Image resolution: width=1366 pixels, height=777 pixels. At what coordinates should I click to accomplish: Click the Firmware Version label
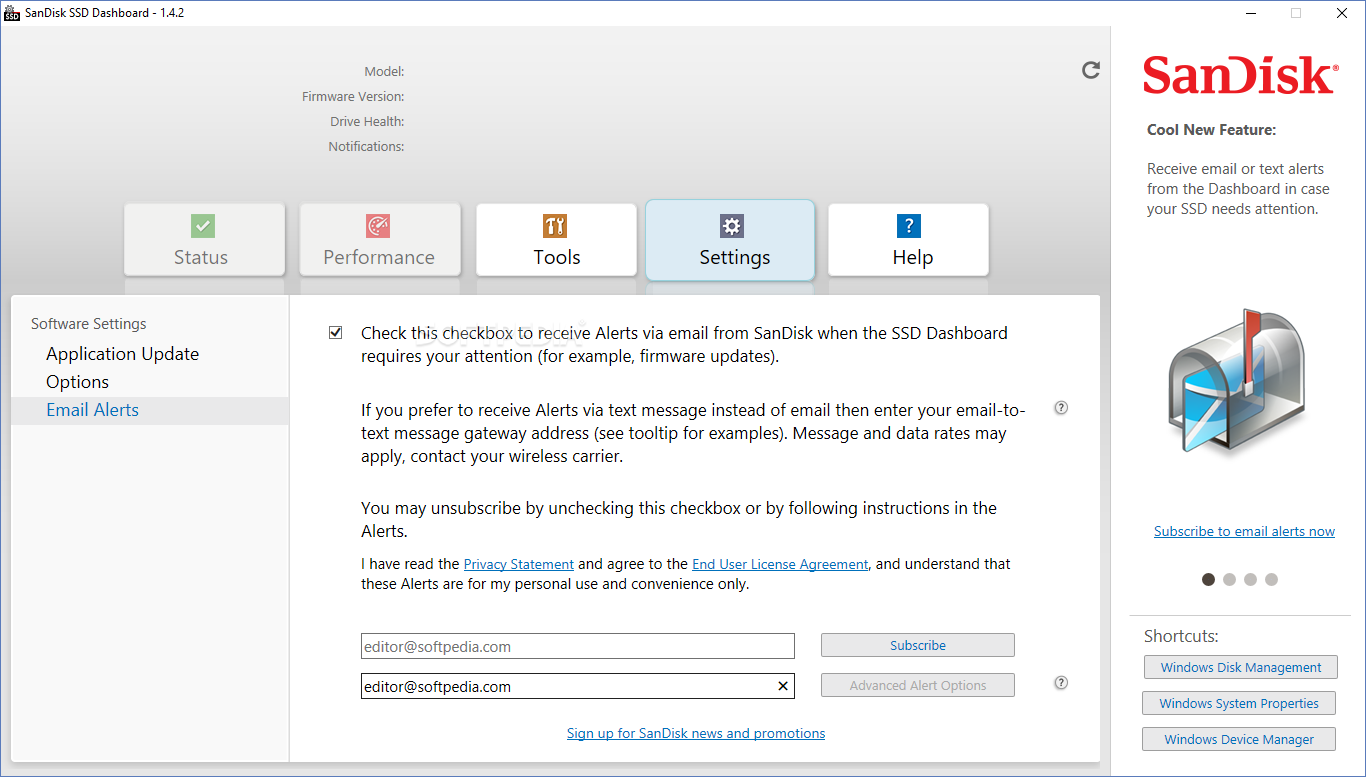(353, 97)
